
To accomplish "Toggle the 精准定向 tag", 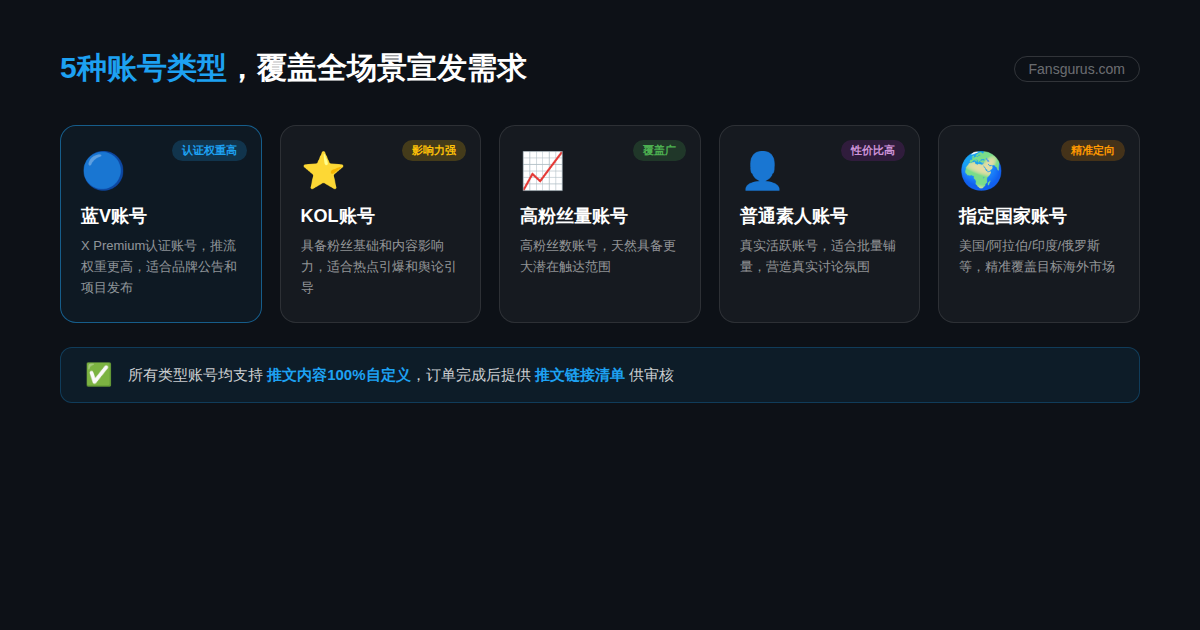I will pyautogui.click(x=1092, y=150).
